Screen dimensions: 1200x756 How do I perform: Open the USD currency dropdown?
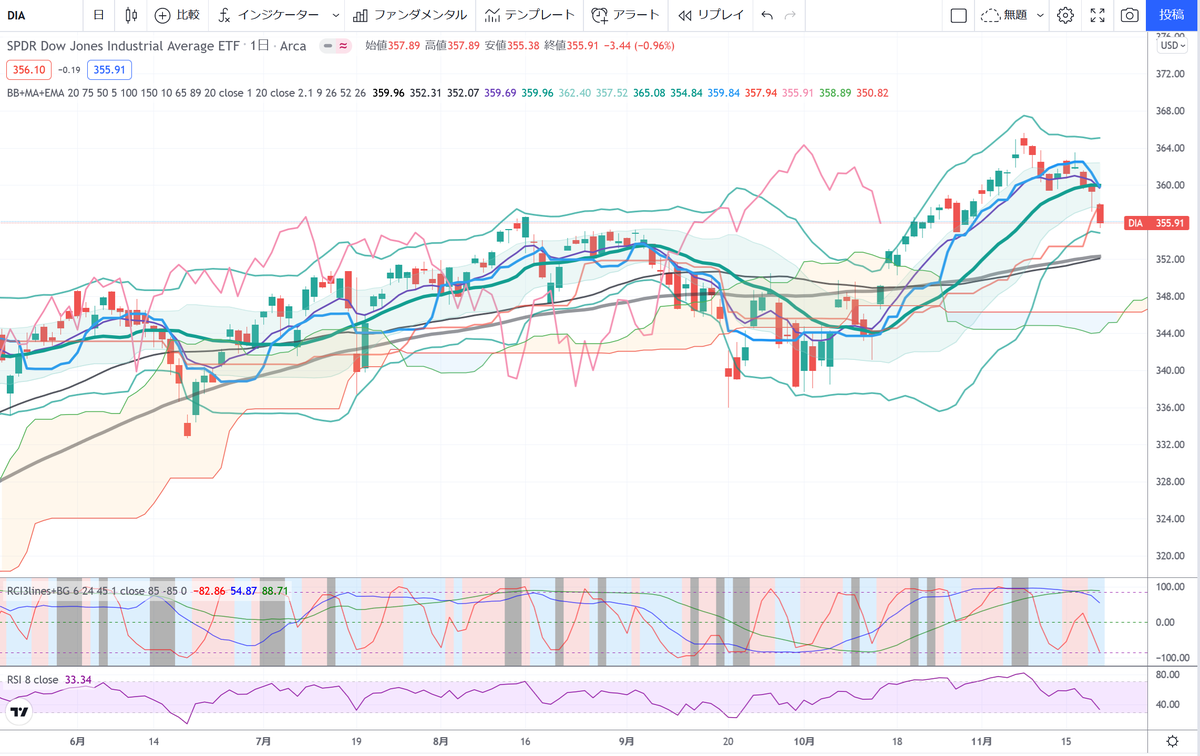click(x=1171, y=45)
